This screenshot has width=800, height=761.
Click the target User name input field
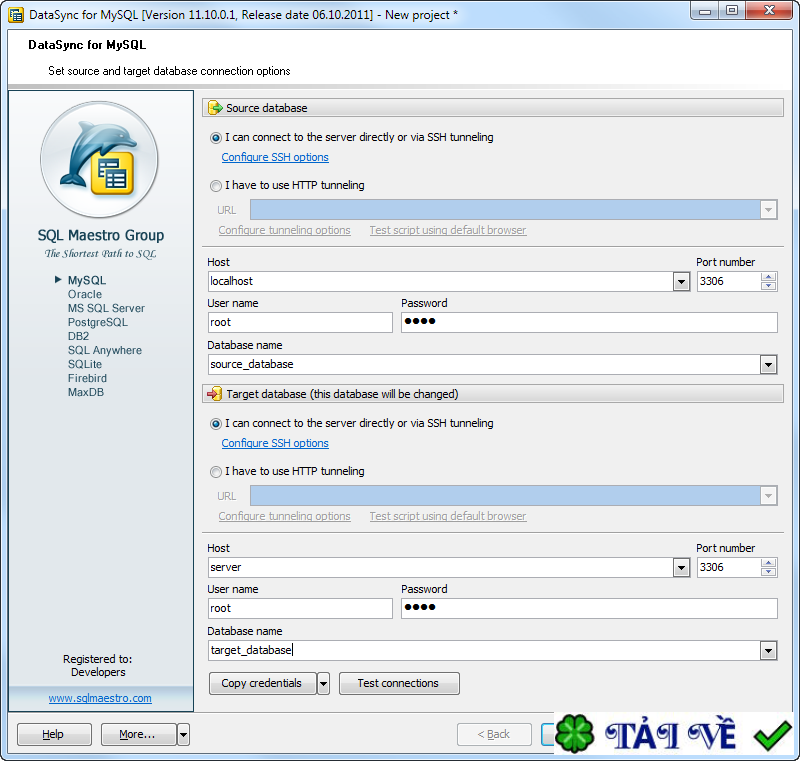coord(300,608)
